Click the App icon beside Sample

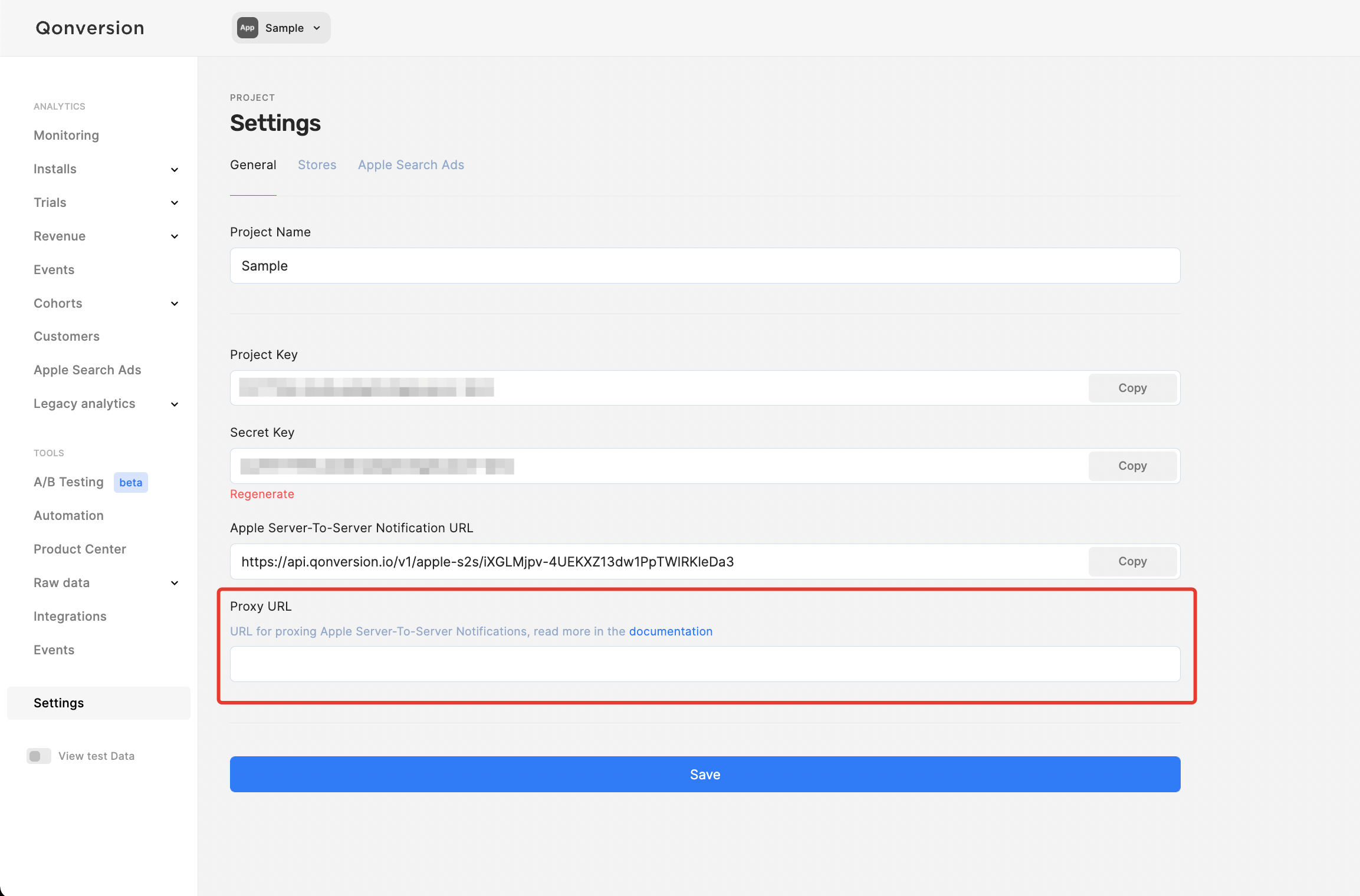point(247,28)
